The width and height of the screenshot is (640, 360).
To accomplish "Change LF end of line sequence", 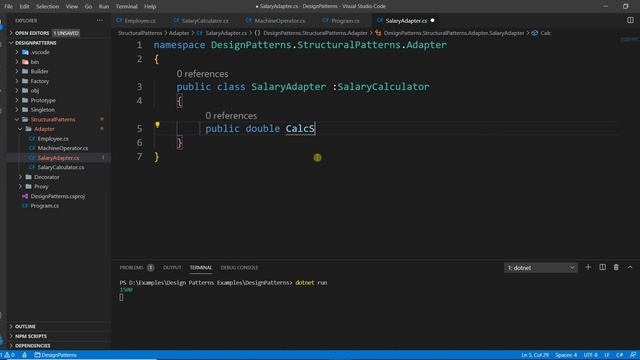I will (x=607, y=355).
